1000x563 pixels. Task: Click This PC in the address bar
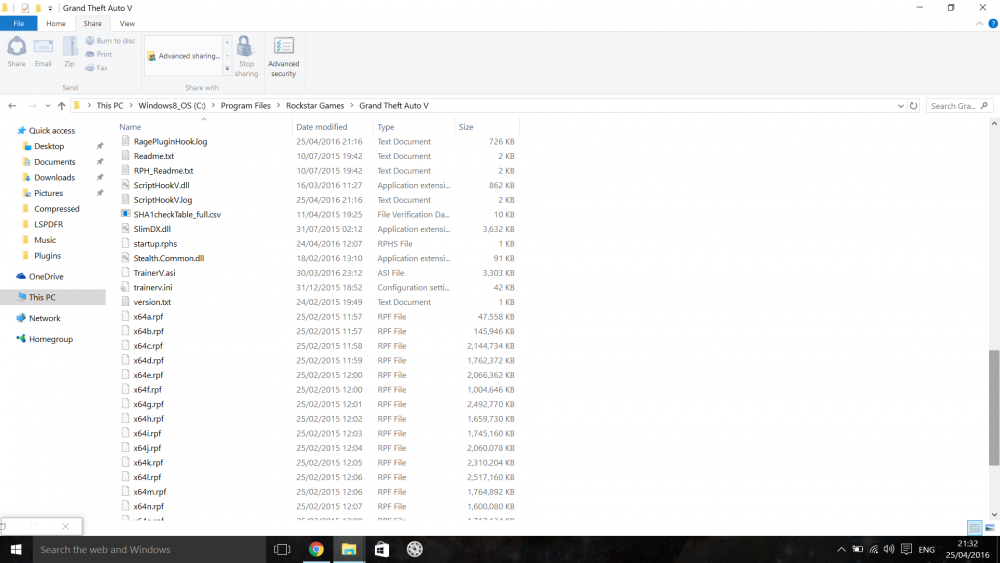[110, 106]
